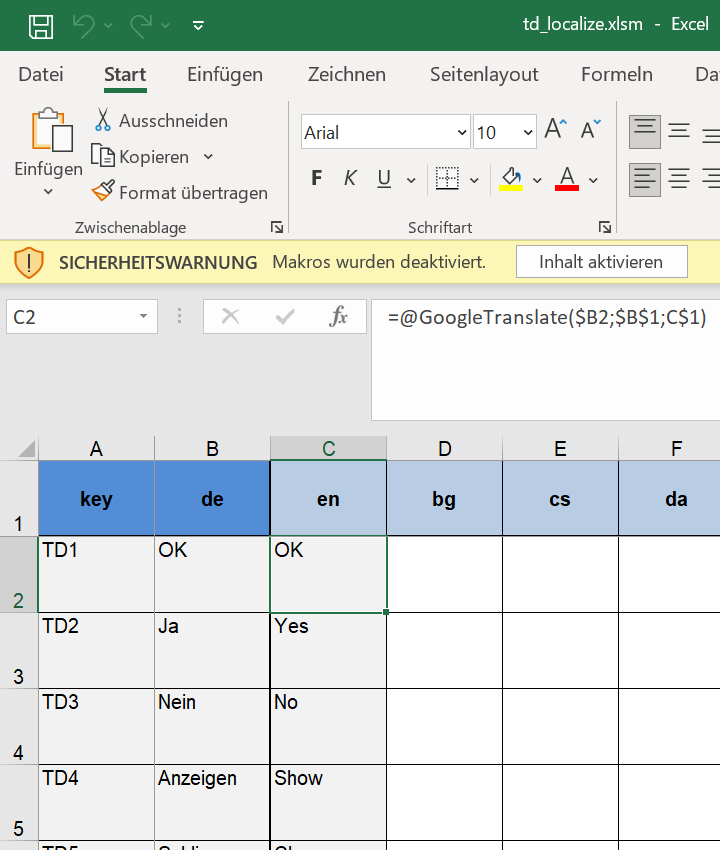Screen dimensions: 720x850
Task: Click the Einfügen clipboard icon
Action: 49,132
